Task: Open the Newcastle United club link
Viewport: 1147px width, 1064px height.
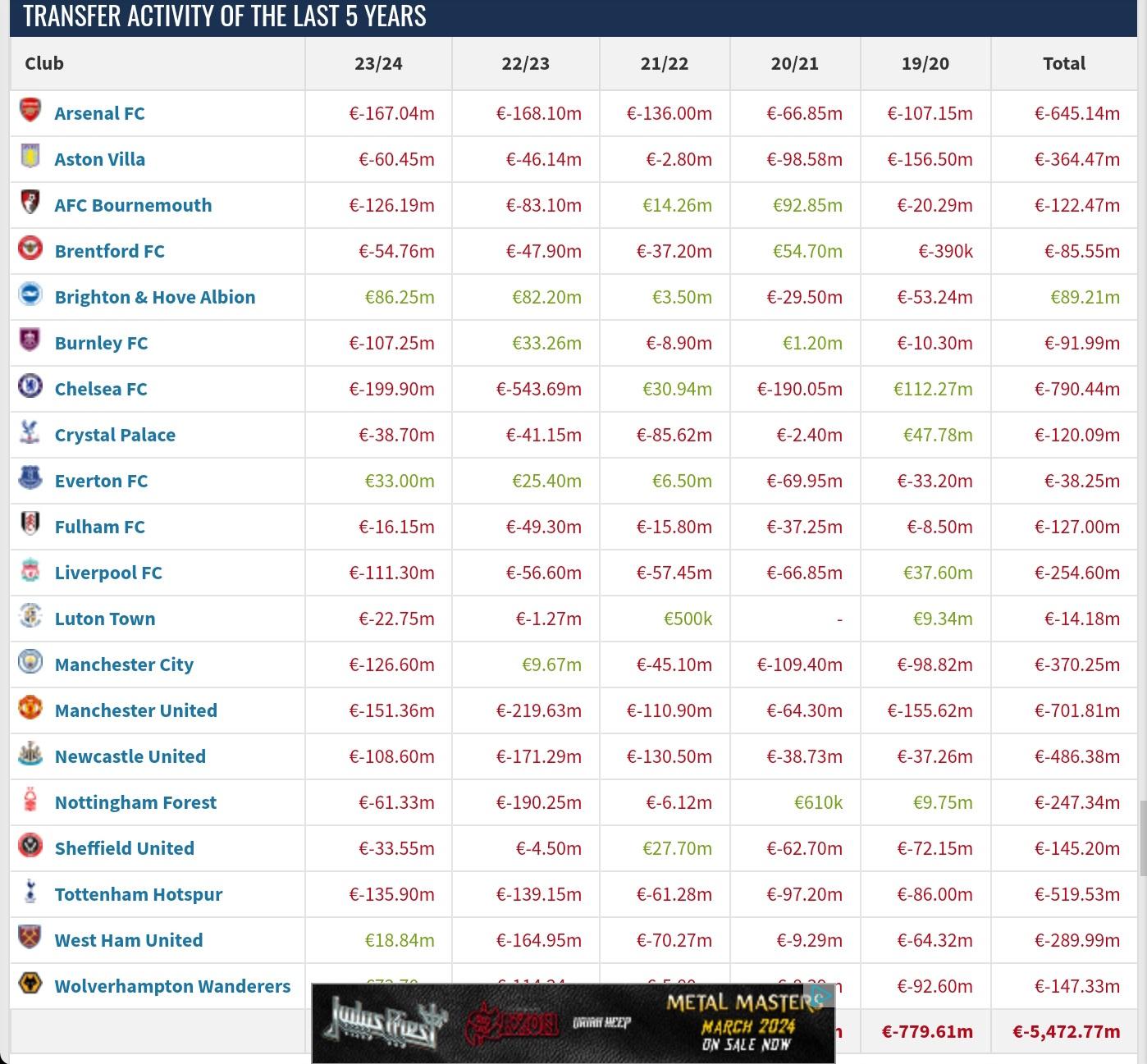Action: click(x=130, y=756)
